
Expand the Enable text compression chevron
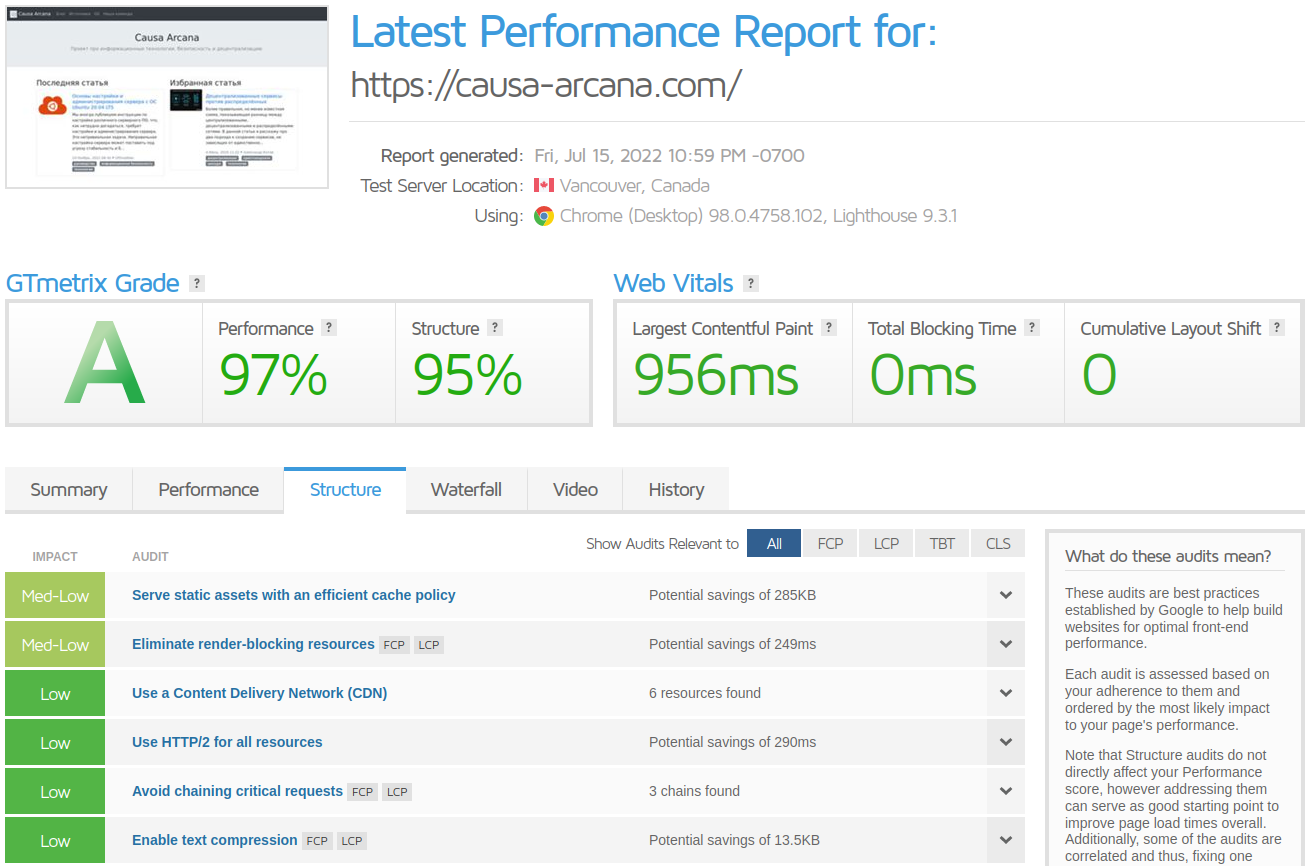pyautogui.click(x=1006, y=841)
